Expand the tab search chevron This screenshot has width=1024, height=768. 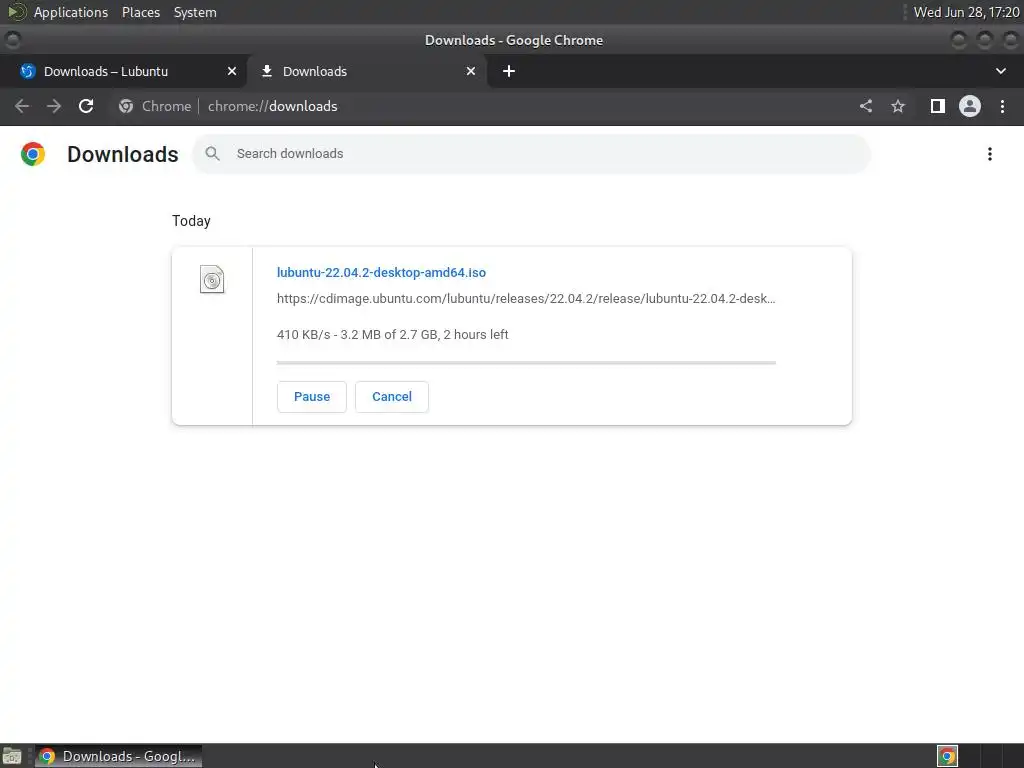[x=1000, y=71]
